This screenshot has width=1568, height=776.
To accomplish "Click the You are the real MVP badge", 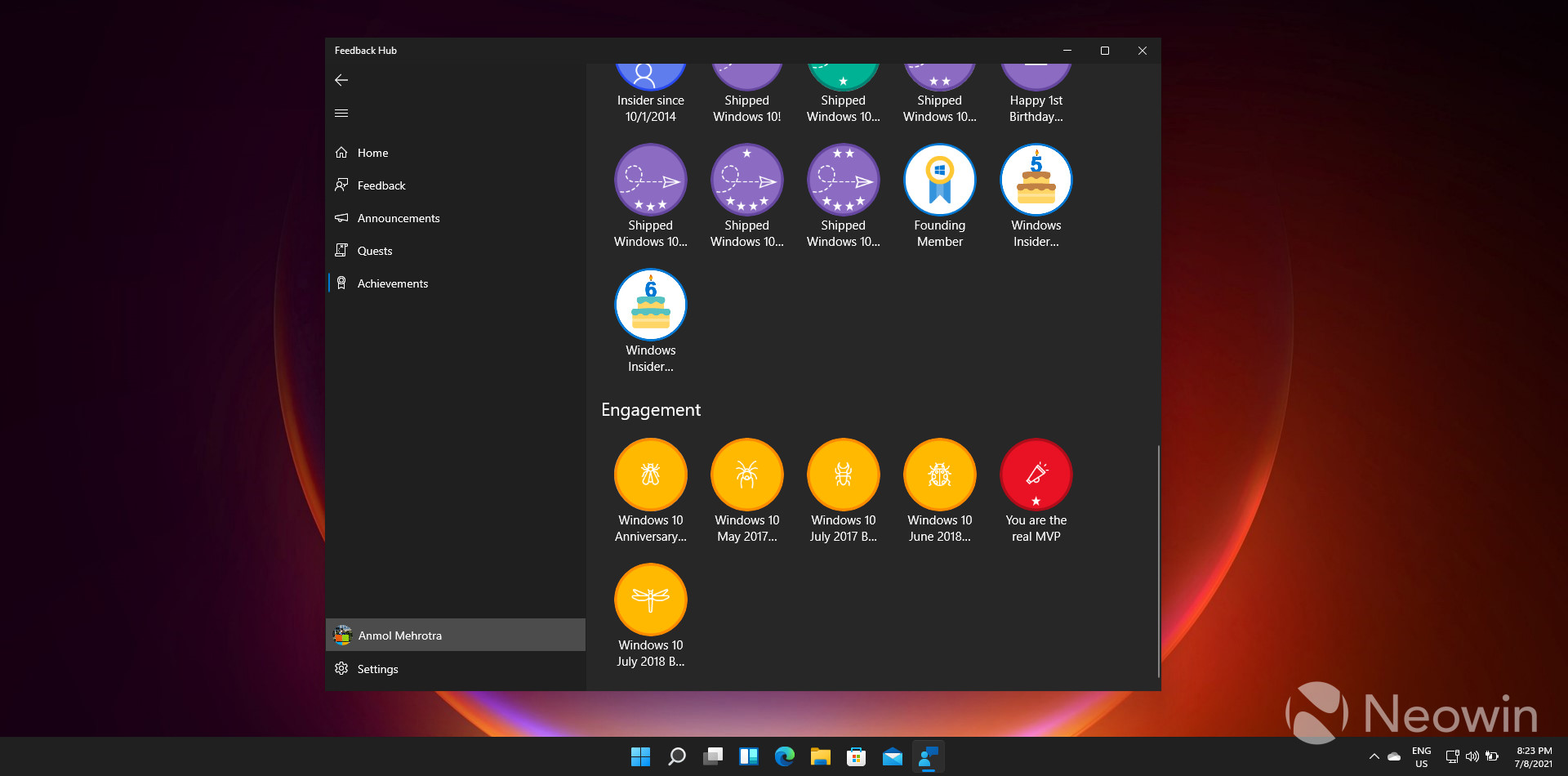I will pos(1036,491).
